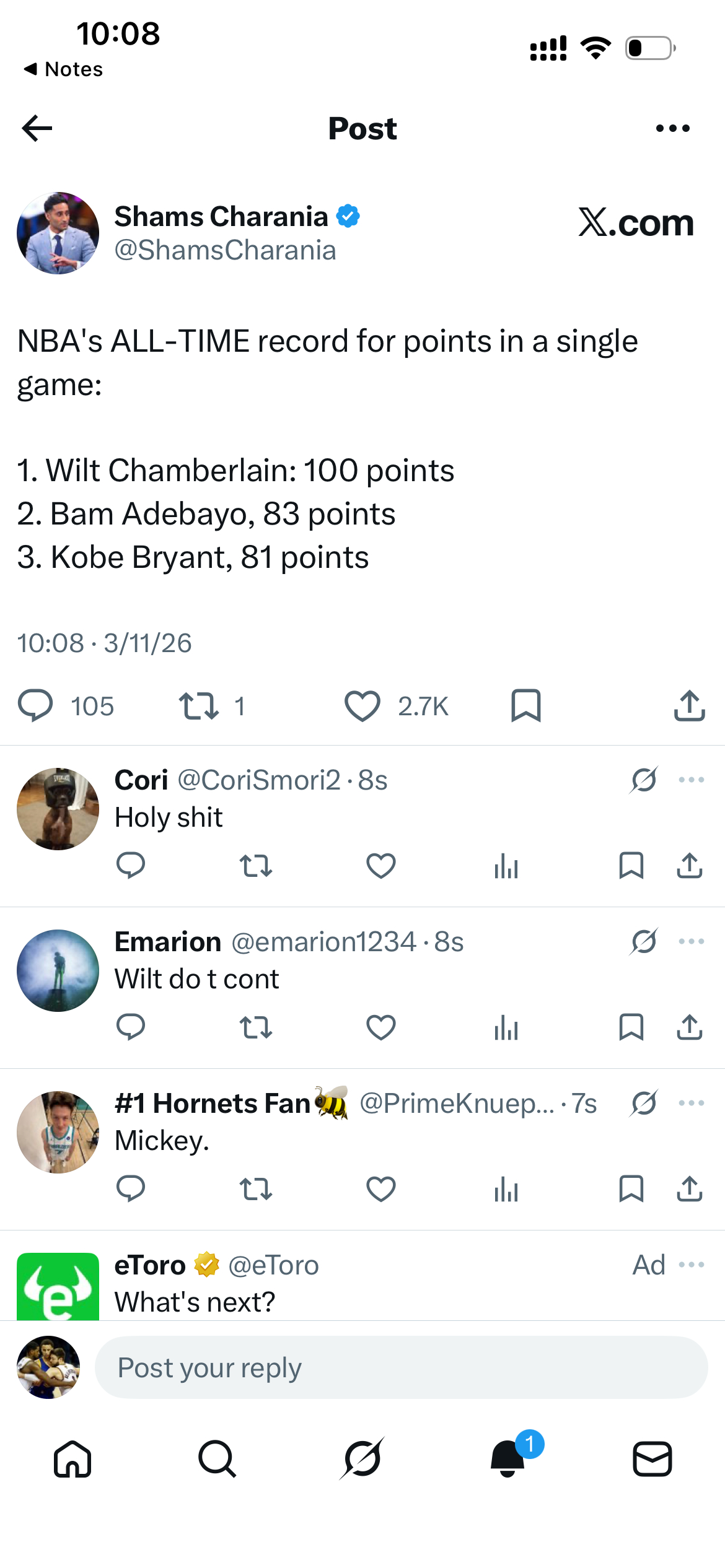This screenshot has width=725, height=1568.
Task: Repost Shams Charania's post
Action: [198, 706]
